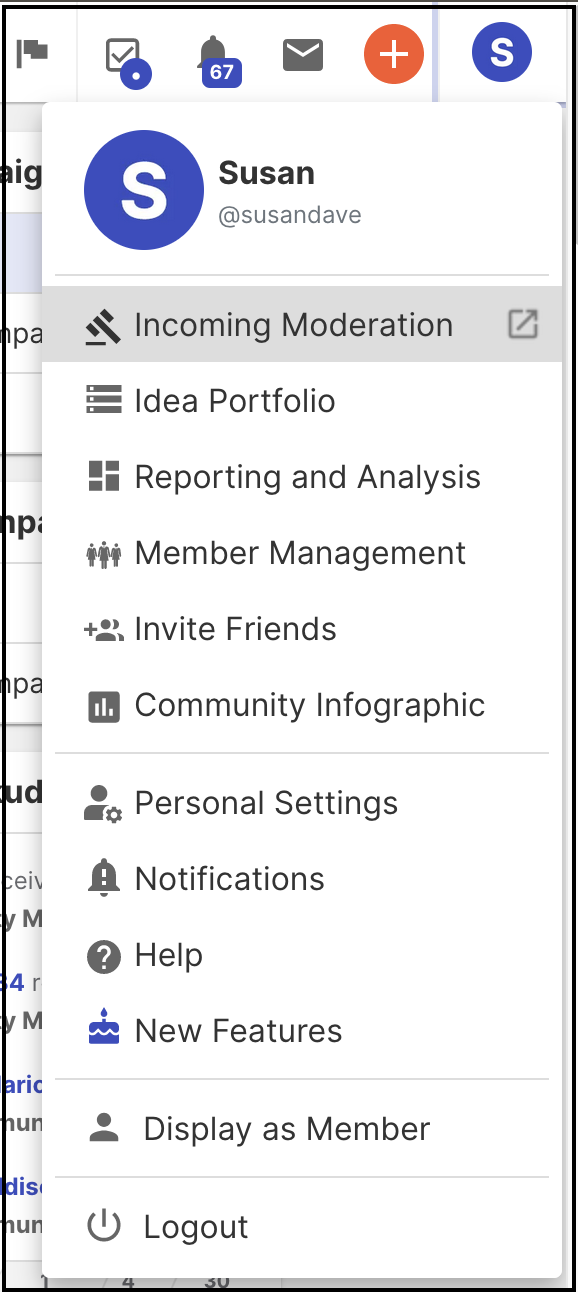Open Idea Portfolio
This screenshot has height=1292, width=578.
click(302, 400)
